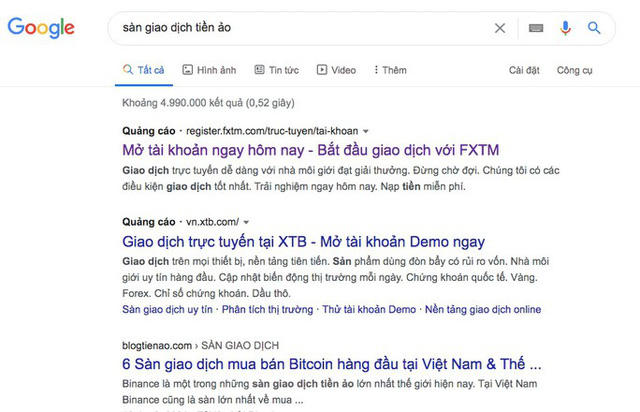Viewport: 640px width, 412px height.
Task: Open the on-screen keyboard icon
Action: click(x=536, y=28)
